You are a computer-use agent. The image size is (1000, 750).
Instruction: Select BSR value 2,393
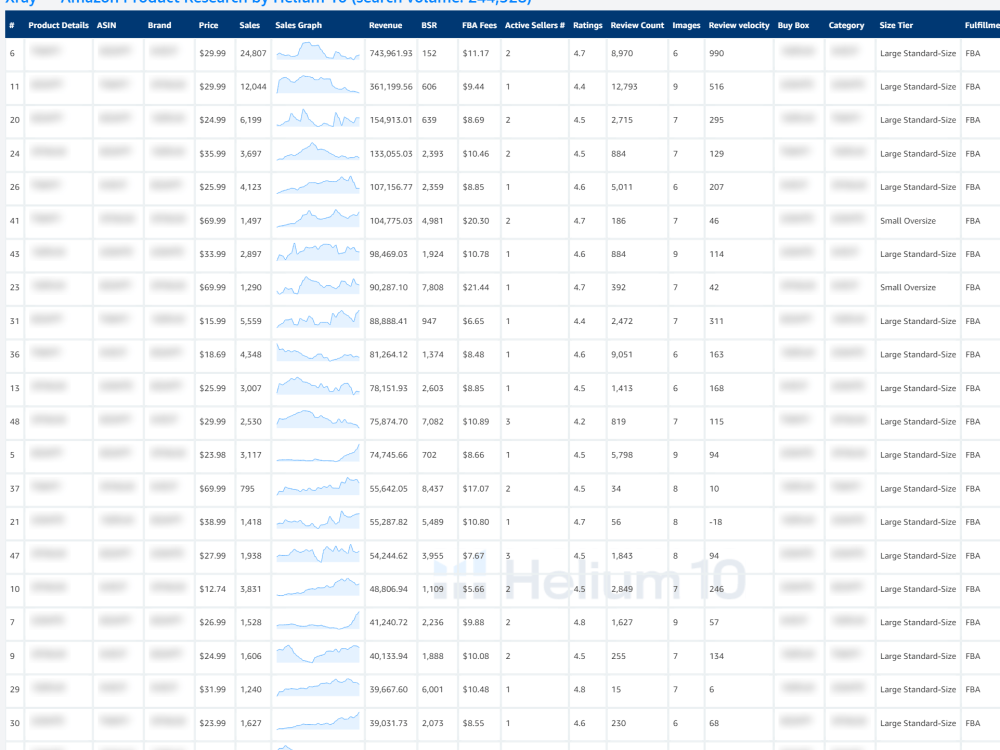pos(432,154)
